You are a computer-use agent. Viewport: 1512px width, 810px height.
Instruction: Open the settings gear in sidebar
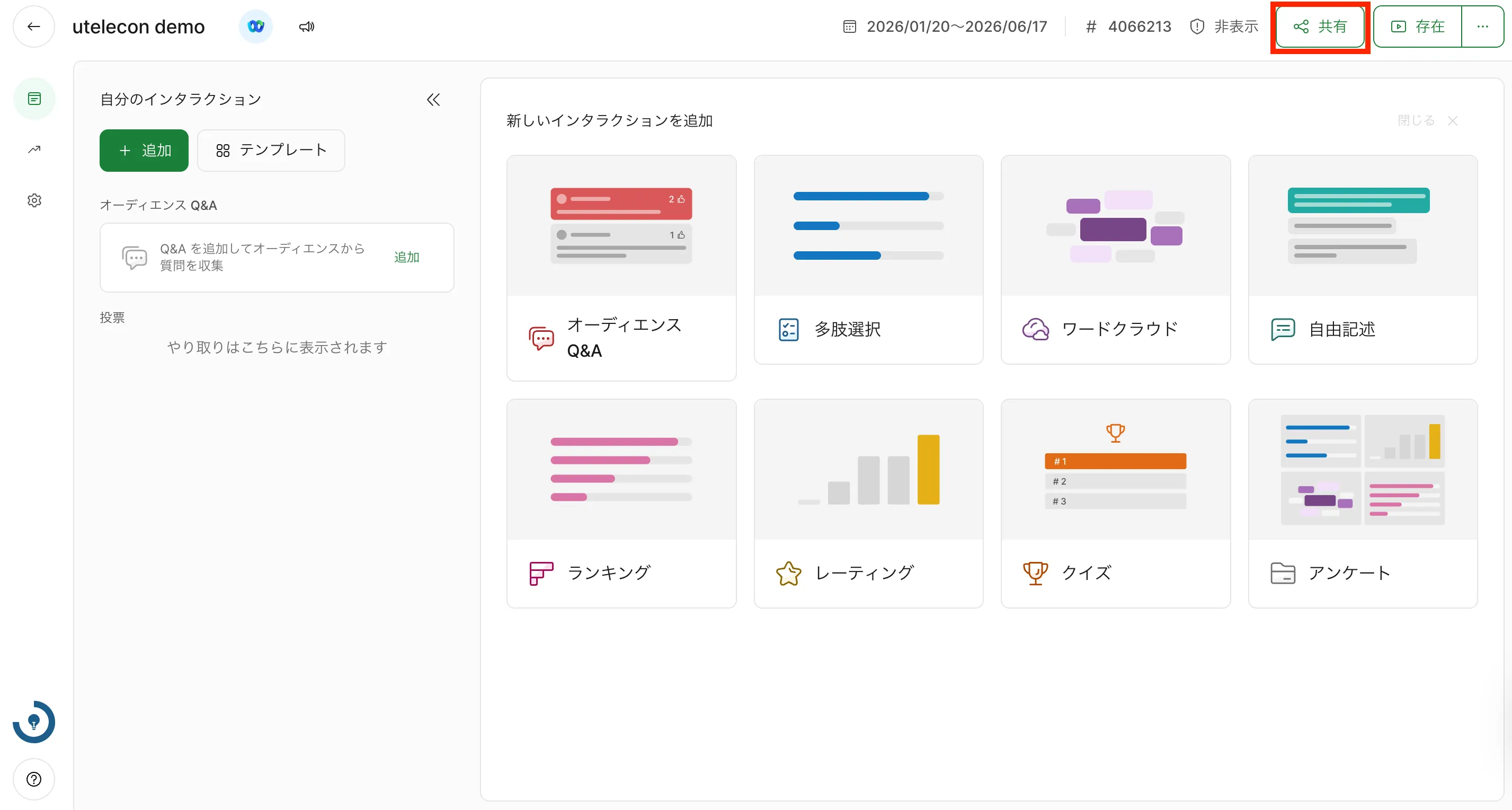[34, 200]
